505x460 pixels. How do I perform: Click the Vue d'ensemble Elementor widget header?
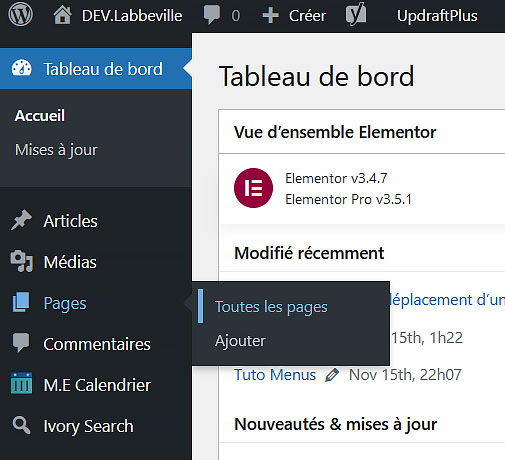[335, 132]
